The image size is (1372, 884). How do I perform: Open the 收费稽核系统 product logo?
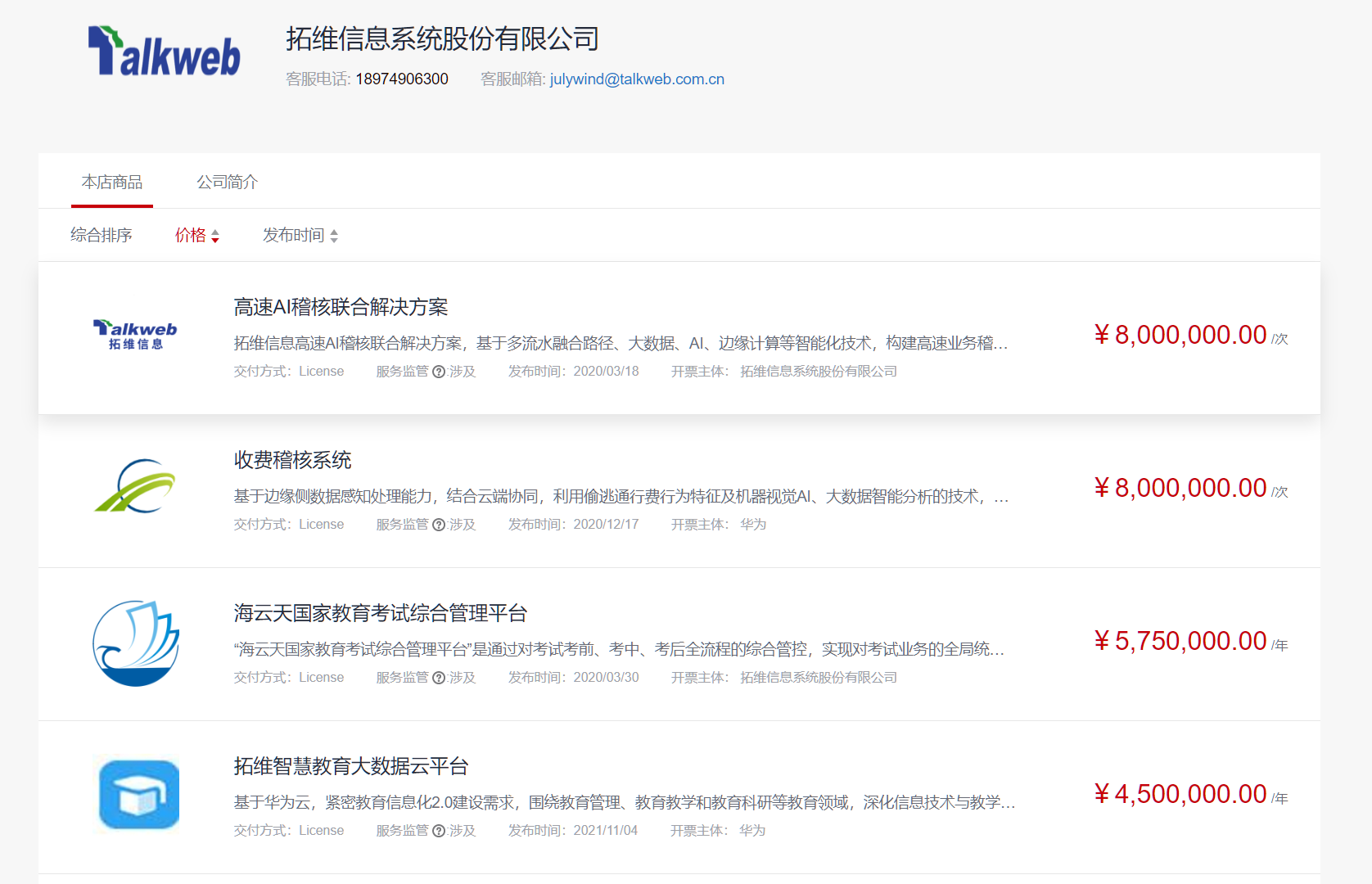click(136, 486)
